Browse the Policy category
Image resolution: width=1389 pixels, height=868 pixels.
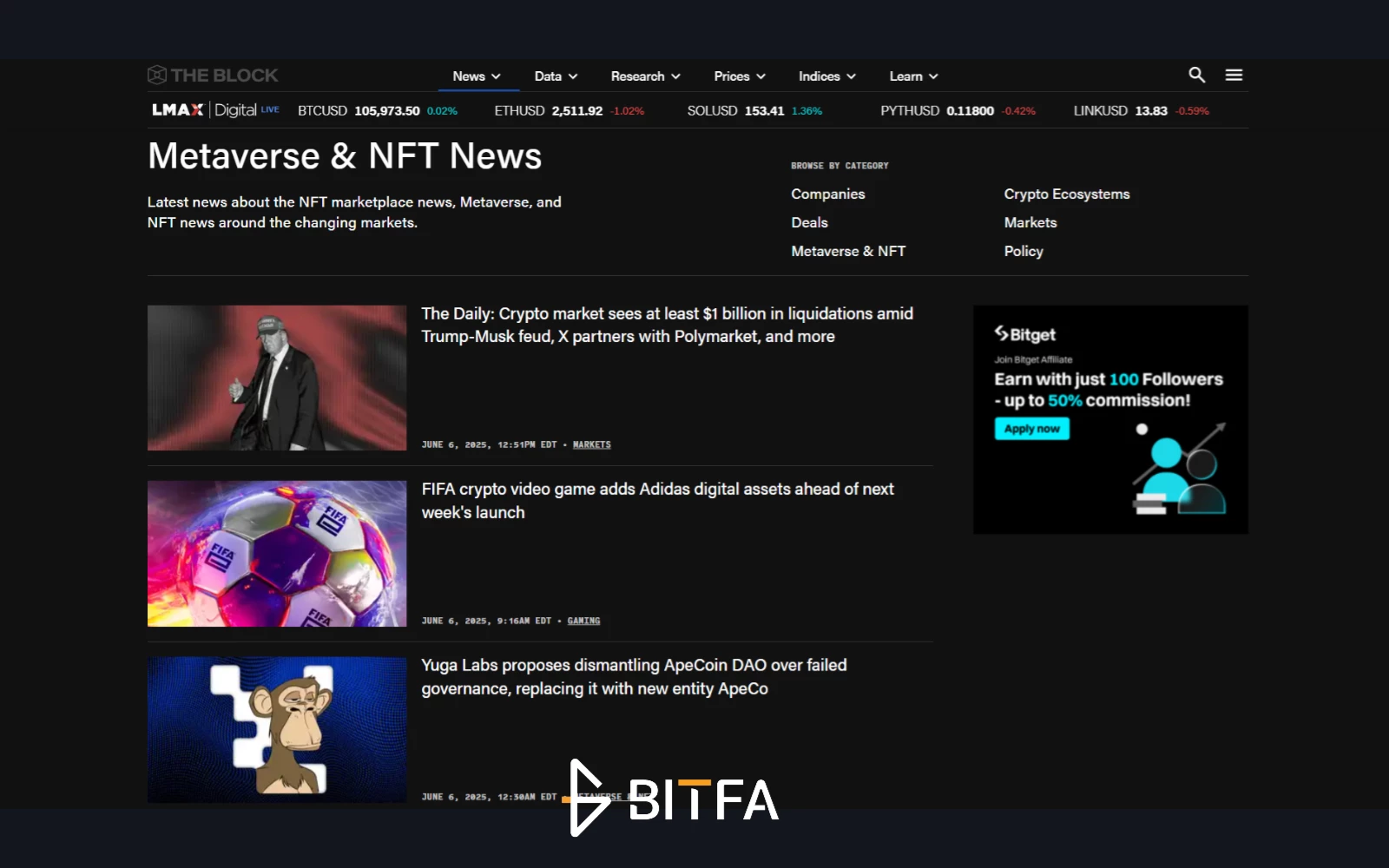click(1024, 251)
